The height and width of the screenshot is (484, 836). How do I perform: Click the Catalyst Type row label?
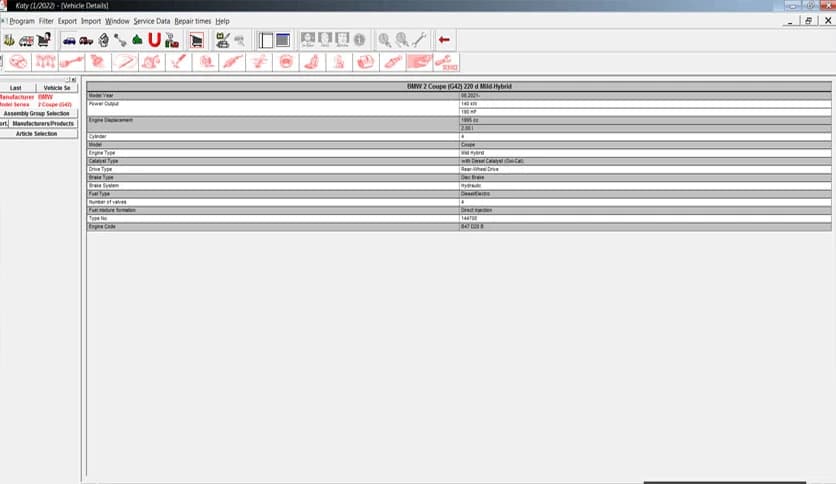click(x=103, y=161)
